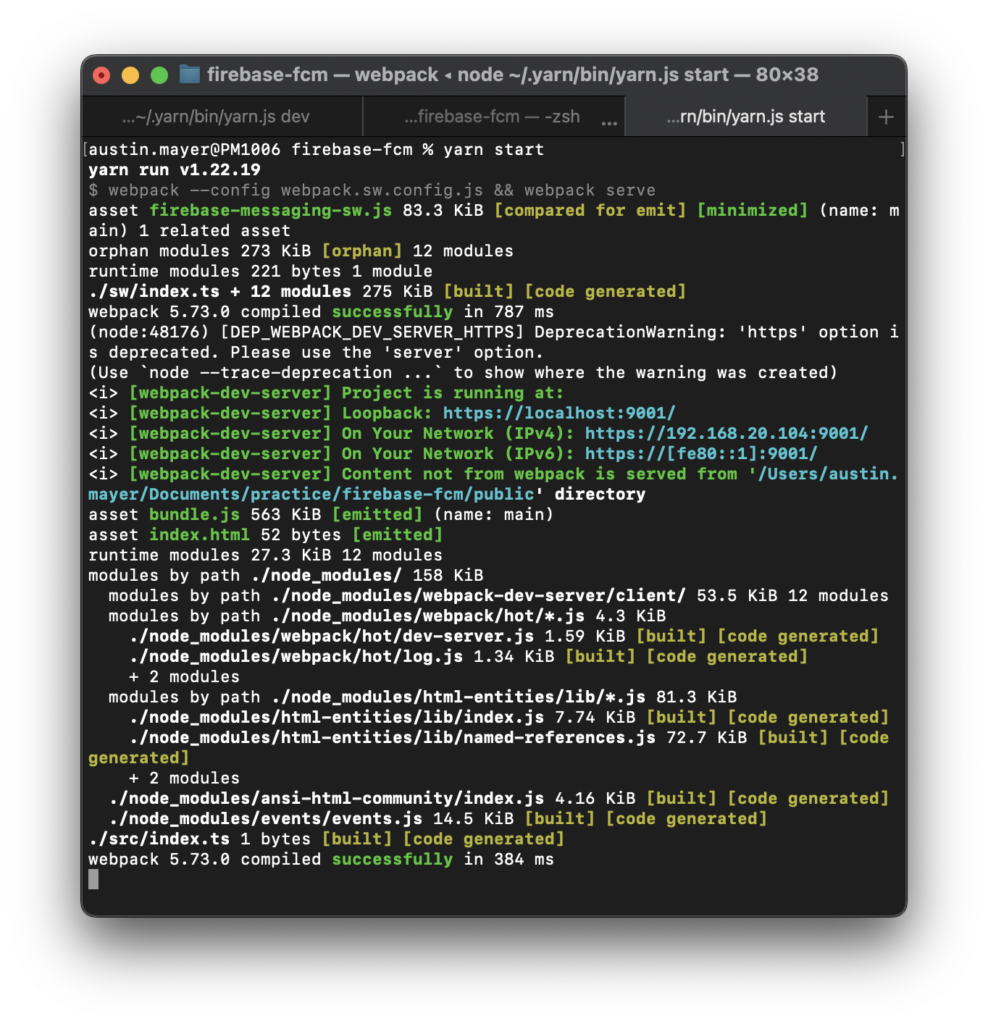Click the green full-screen traffic light
988x1024 pixels.
point(159,74)
